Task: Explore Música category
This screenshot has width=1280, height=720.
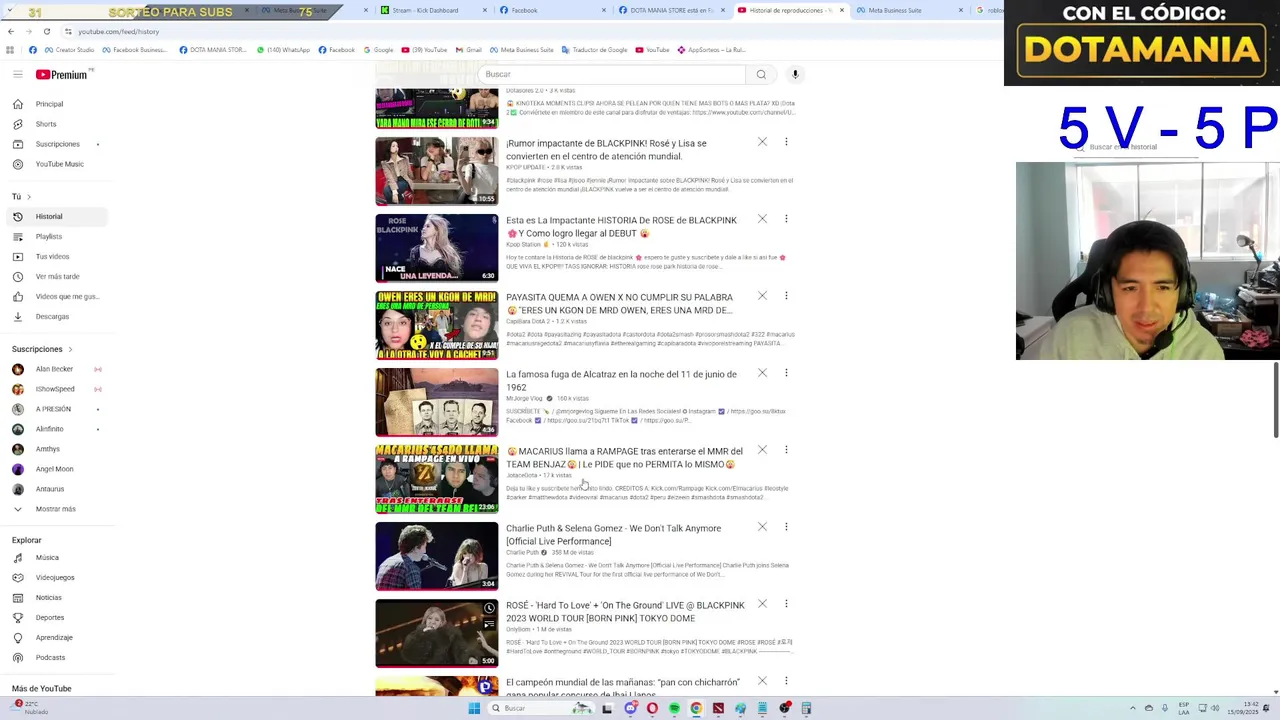Action: point(47,557)
